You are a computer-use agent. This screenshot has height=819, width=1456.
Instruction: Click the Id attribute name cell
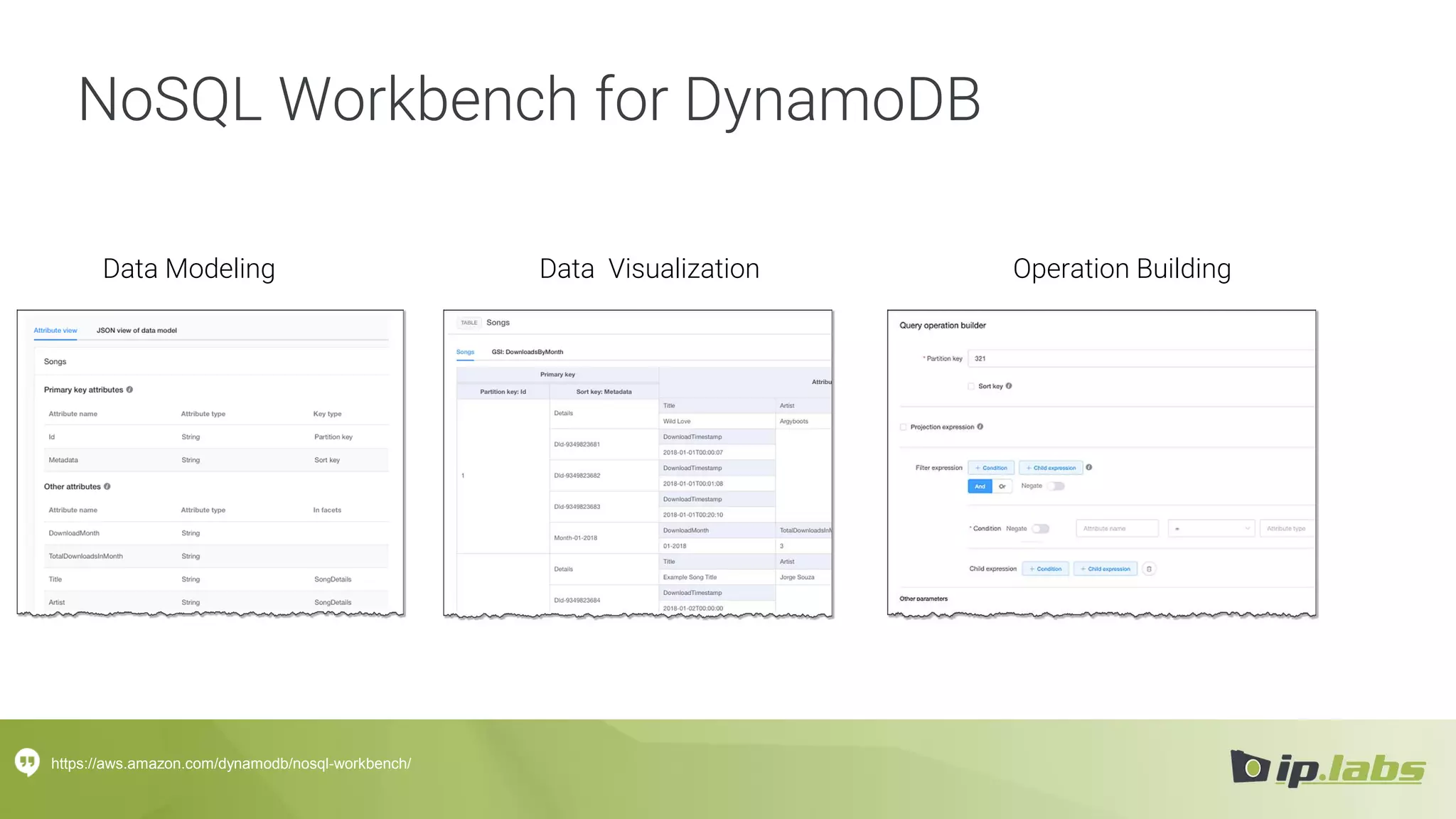pos(52,437)
